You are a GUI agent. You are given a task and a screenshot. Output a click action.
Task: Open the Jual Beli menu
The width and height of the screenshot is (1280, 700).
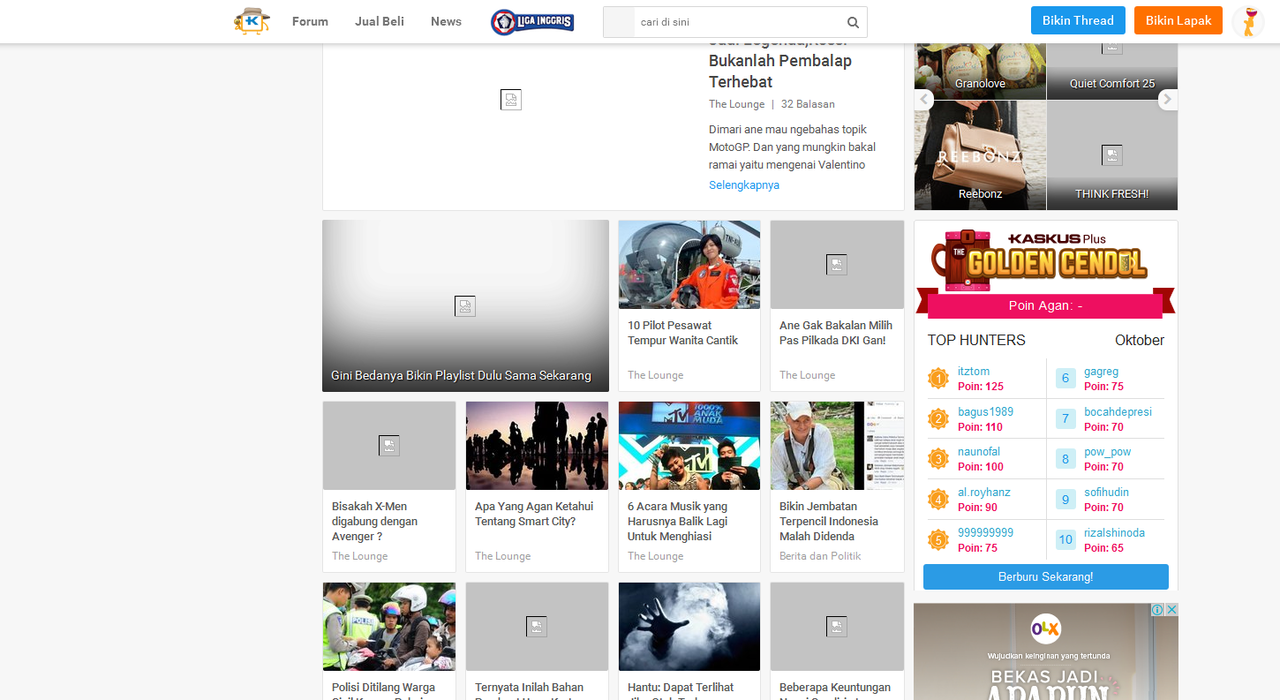tap(380, 21)
